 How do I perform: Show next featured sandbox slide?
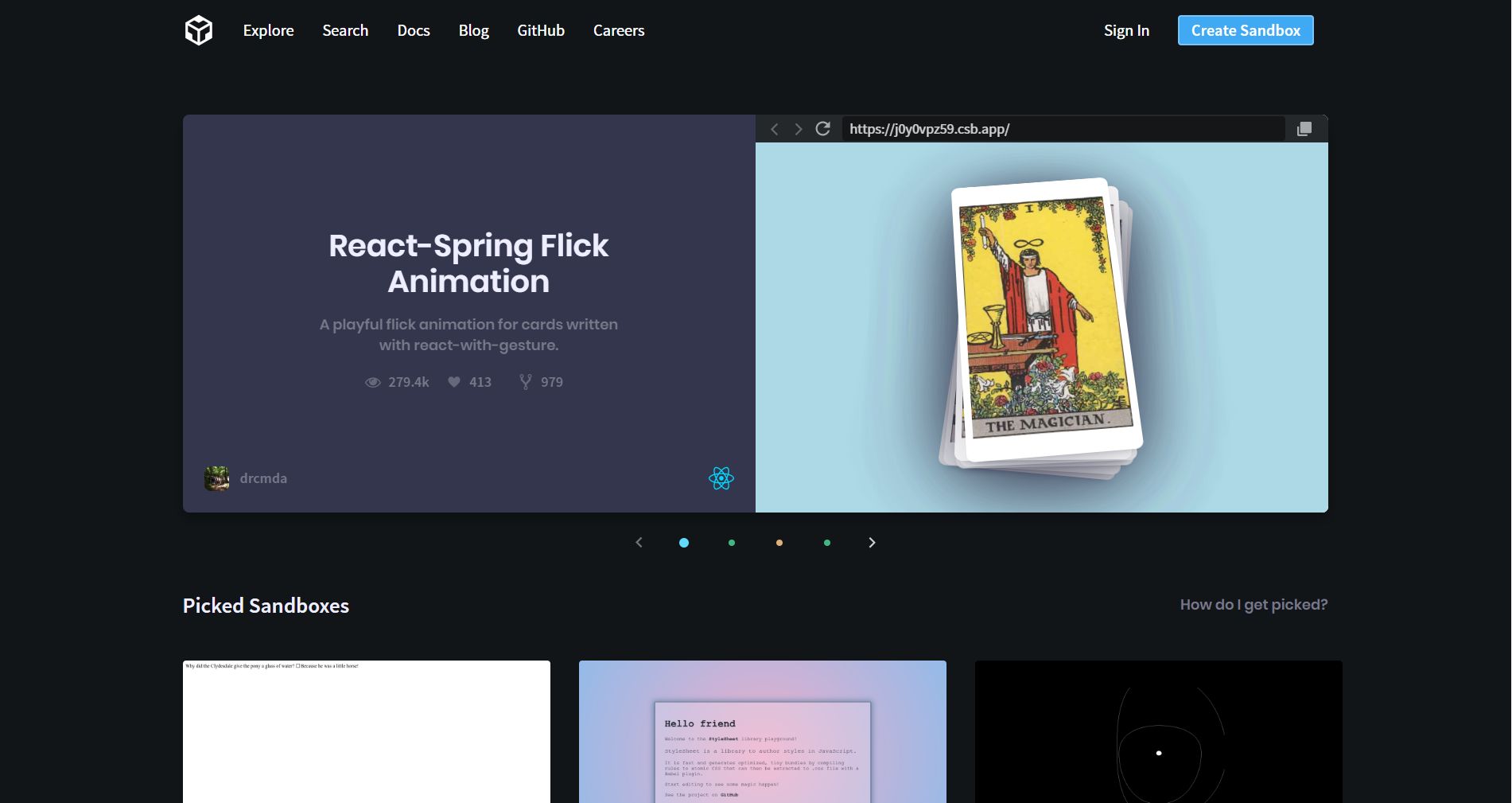click(872, 543)
